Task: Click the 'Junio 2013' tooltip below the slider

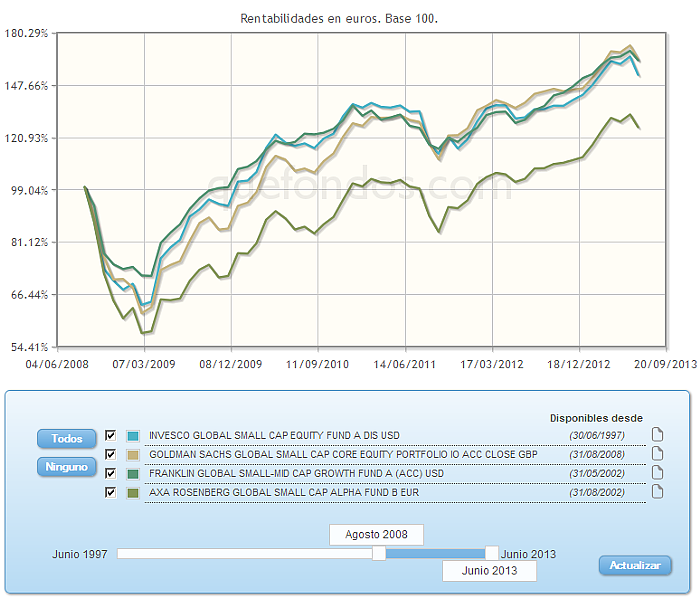Action: (x=489, y=571)
